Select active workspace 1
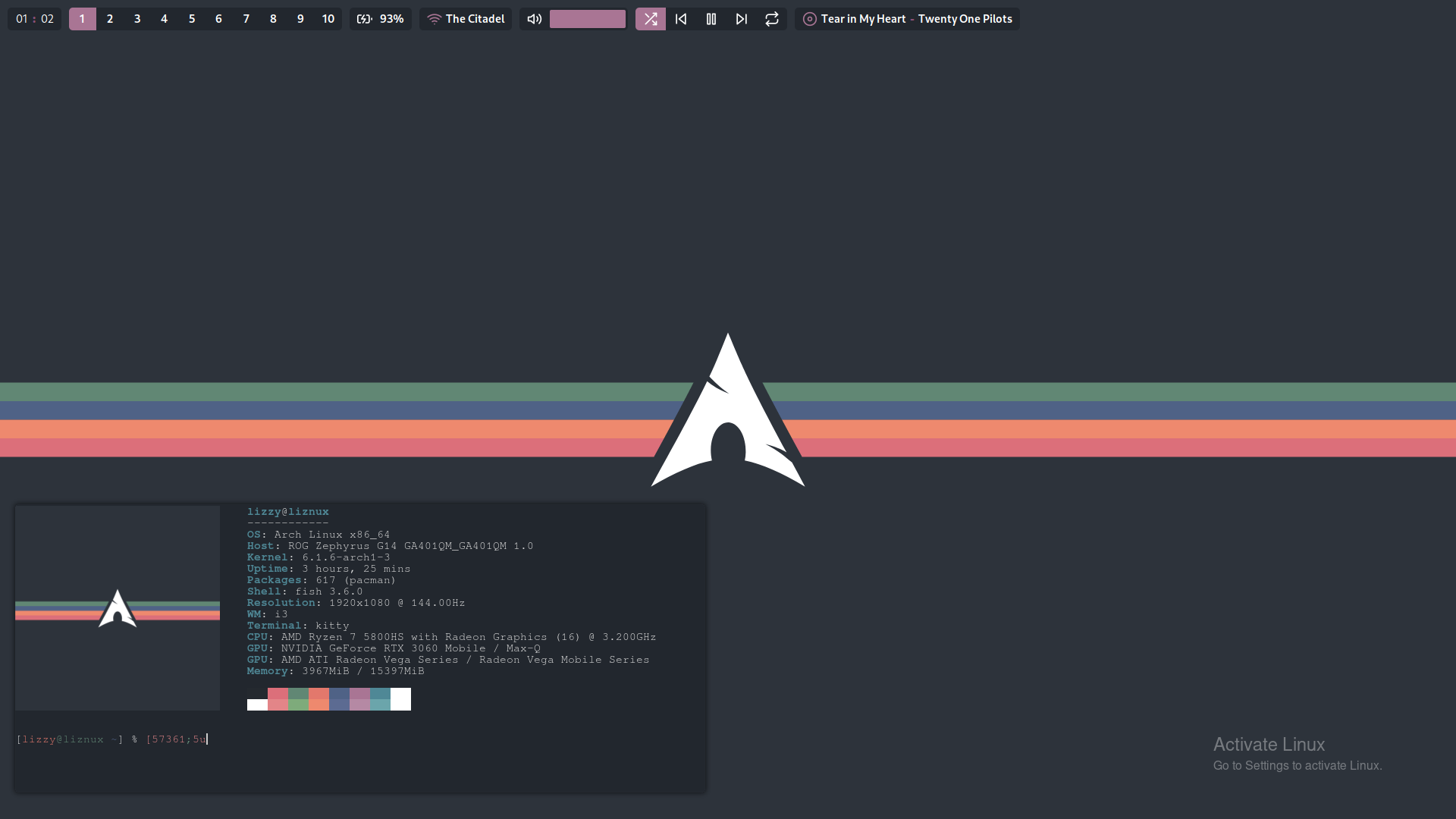This screenshot has width=1456, height=819. 82,19
